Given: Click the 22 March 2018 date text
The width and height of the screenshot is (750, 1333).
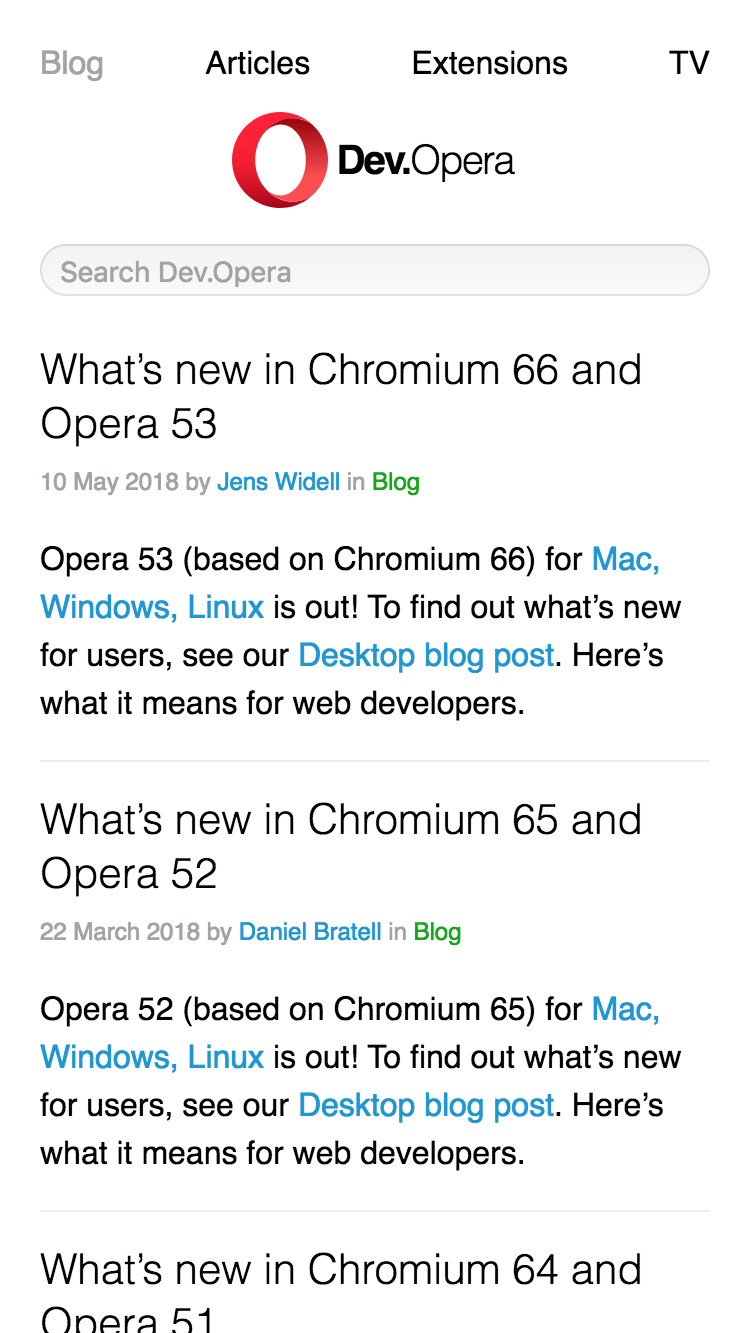Looking at the screenshot, I should click(x=120, y=932).
